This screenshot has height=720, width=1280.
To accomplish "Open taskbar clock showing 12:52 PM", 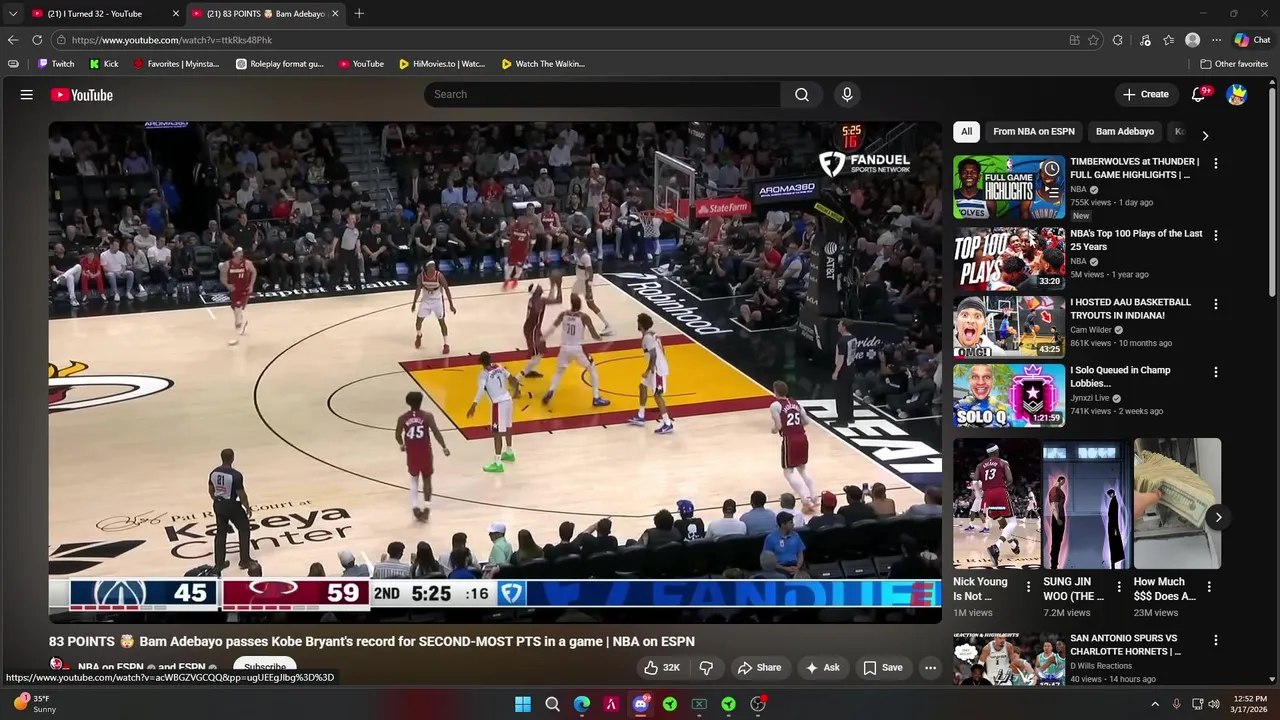I will [x=1250, y=704].
